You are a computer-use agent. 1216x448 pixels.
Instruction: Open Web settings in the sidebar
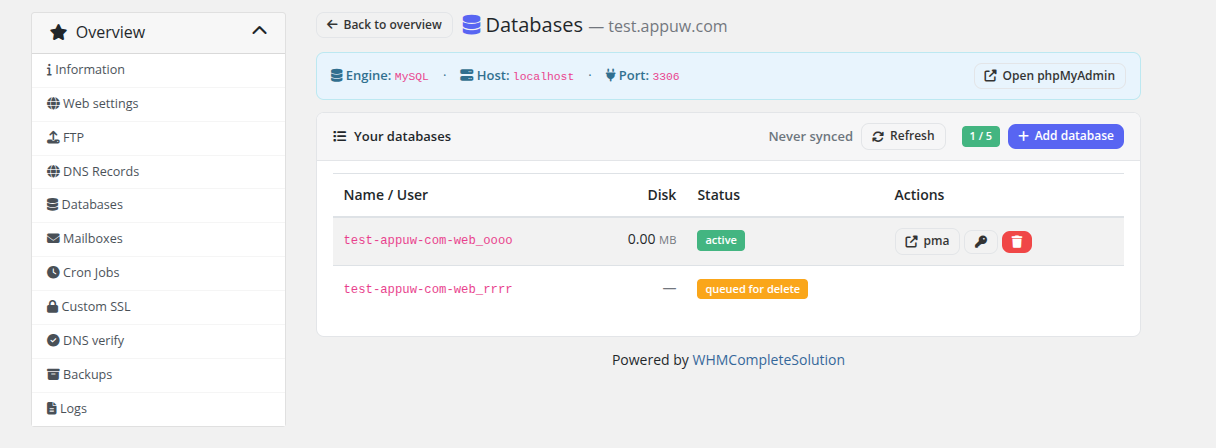pyautogui.click(x=158, y=104)
